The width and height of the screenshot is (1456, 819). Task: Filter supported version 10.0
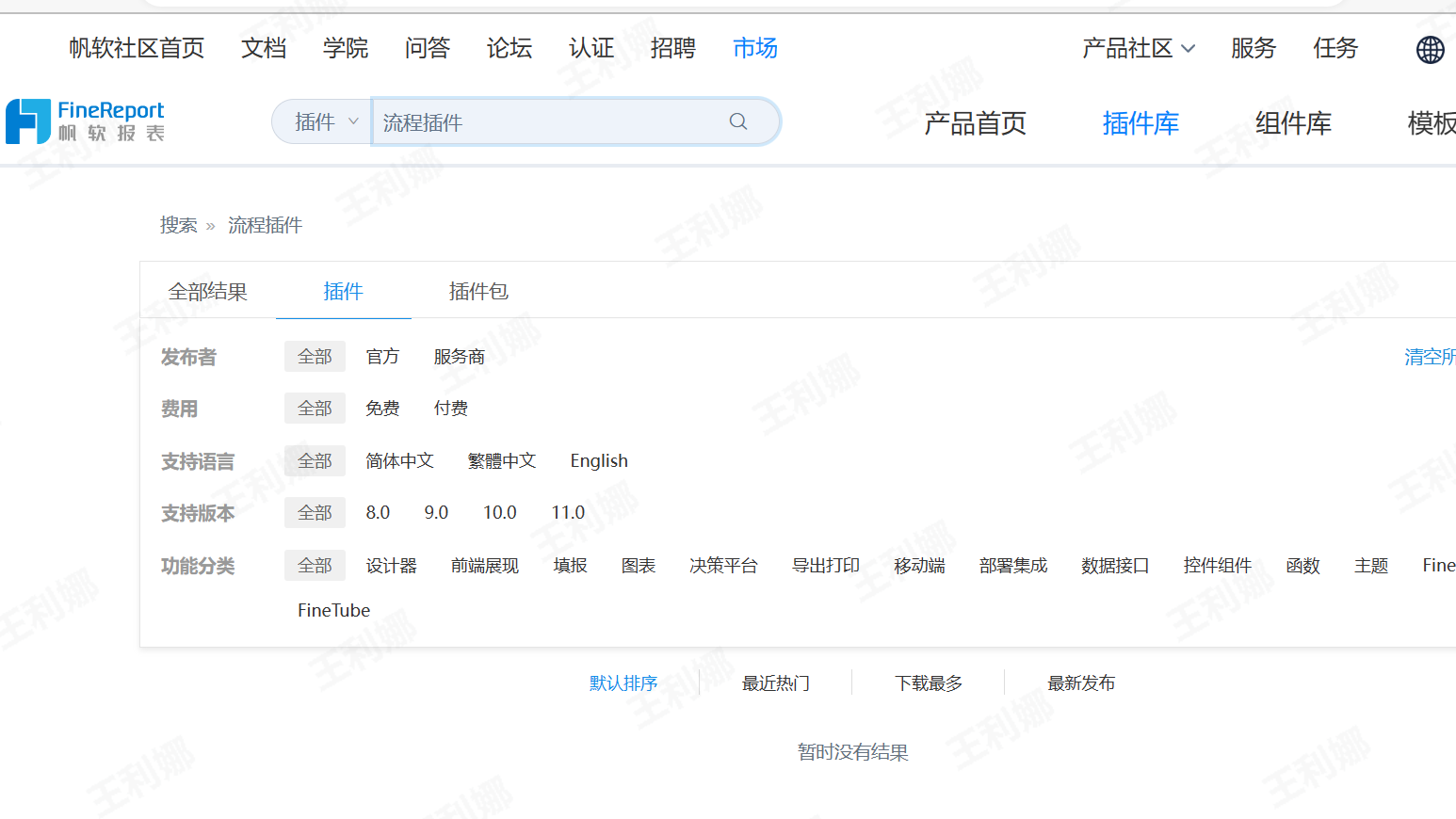click(500, 513)
